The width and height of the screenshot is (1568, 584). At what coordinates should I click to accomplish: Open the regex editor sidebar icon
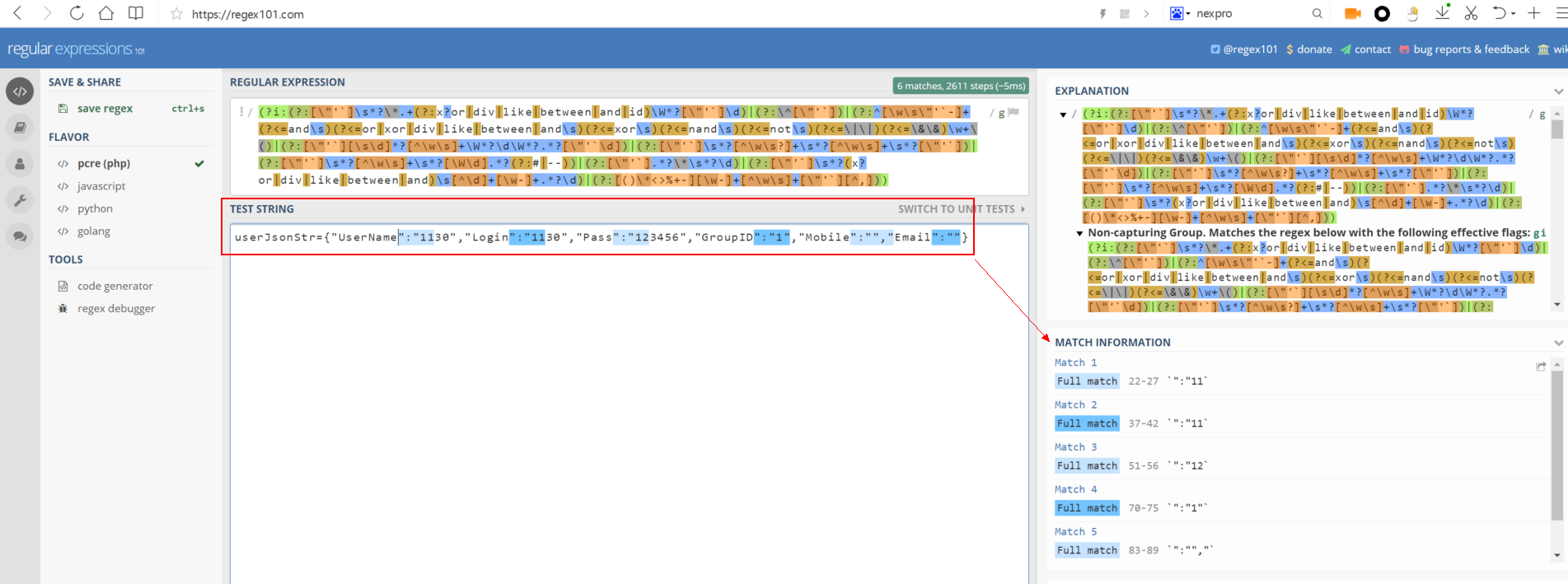point(20,91)
